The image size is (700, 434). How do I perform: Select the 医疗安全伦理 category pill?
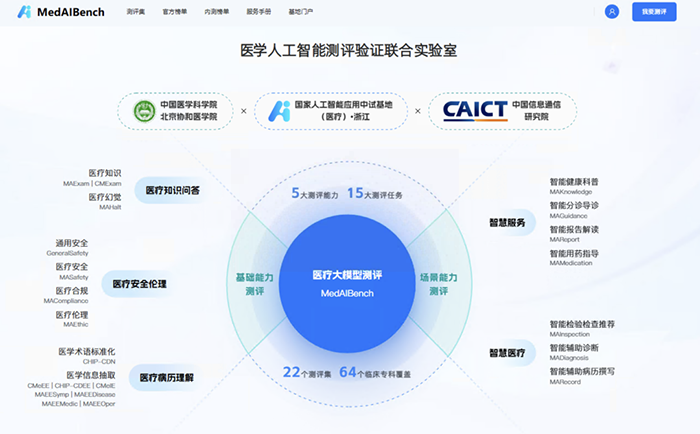click(140, 284)
